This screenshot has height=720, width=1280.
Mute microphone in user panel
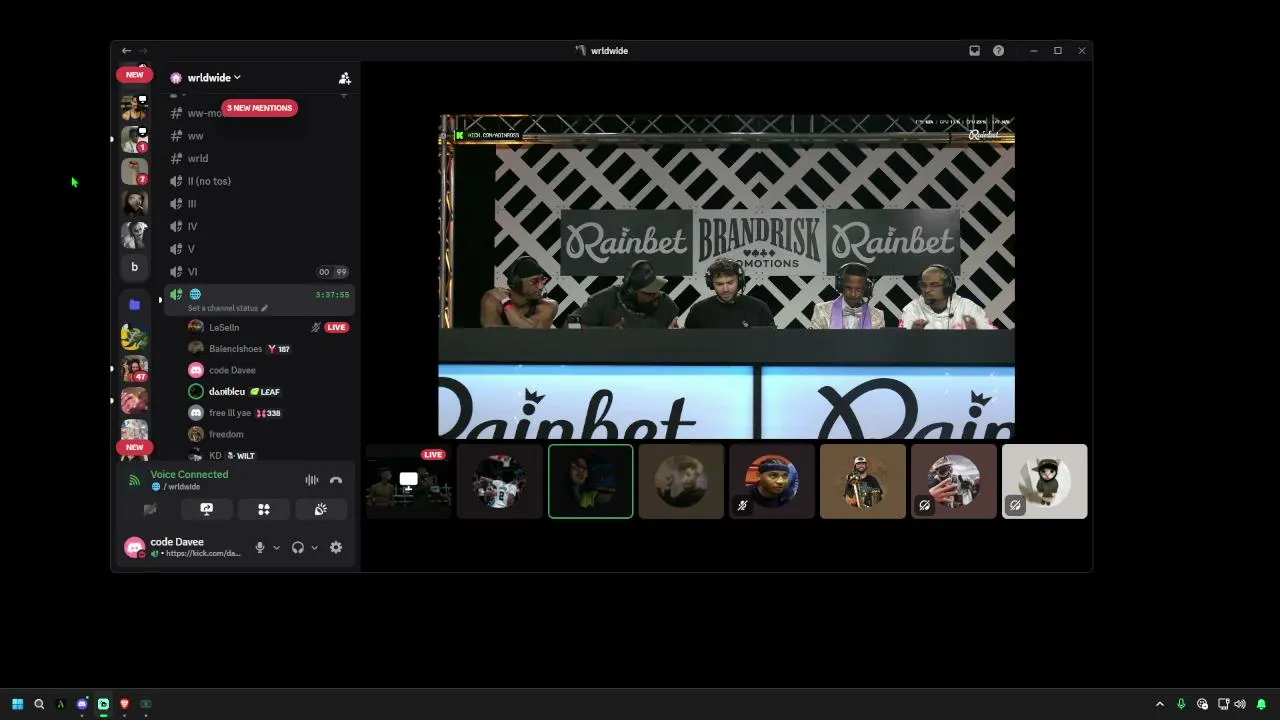260,547
